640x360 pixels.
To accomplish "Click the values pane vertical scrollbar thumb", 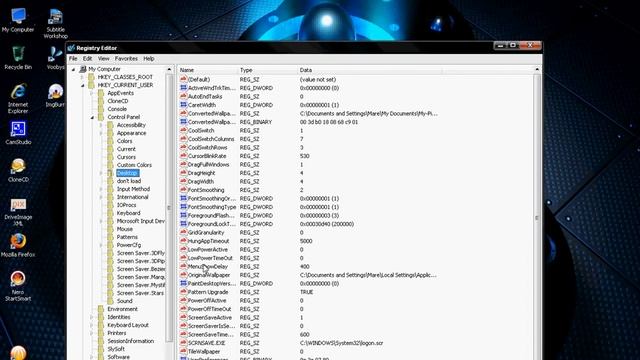I will pyautogui.click(x=537, y=218).
